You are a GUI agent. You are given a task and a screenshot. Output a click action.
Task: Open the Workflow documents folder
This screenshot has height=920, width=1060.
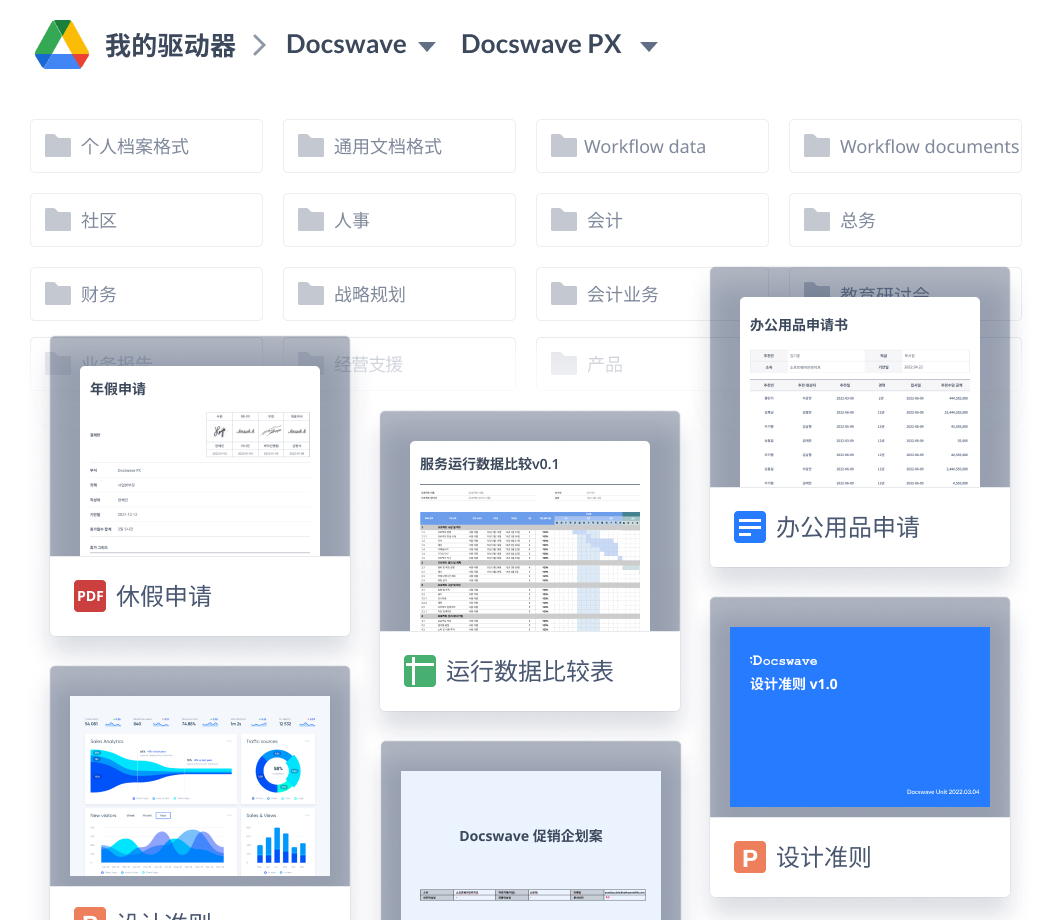point(905,146)
